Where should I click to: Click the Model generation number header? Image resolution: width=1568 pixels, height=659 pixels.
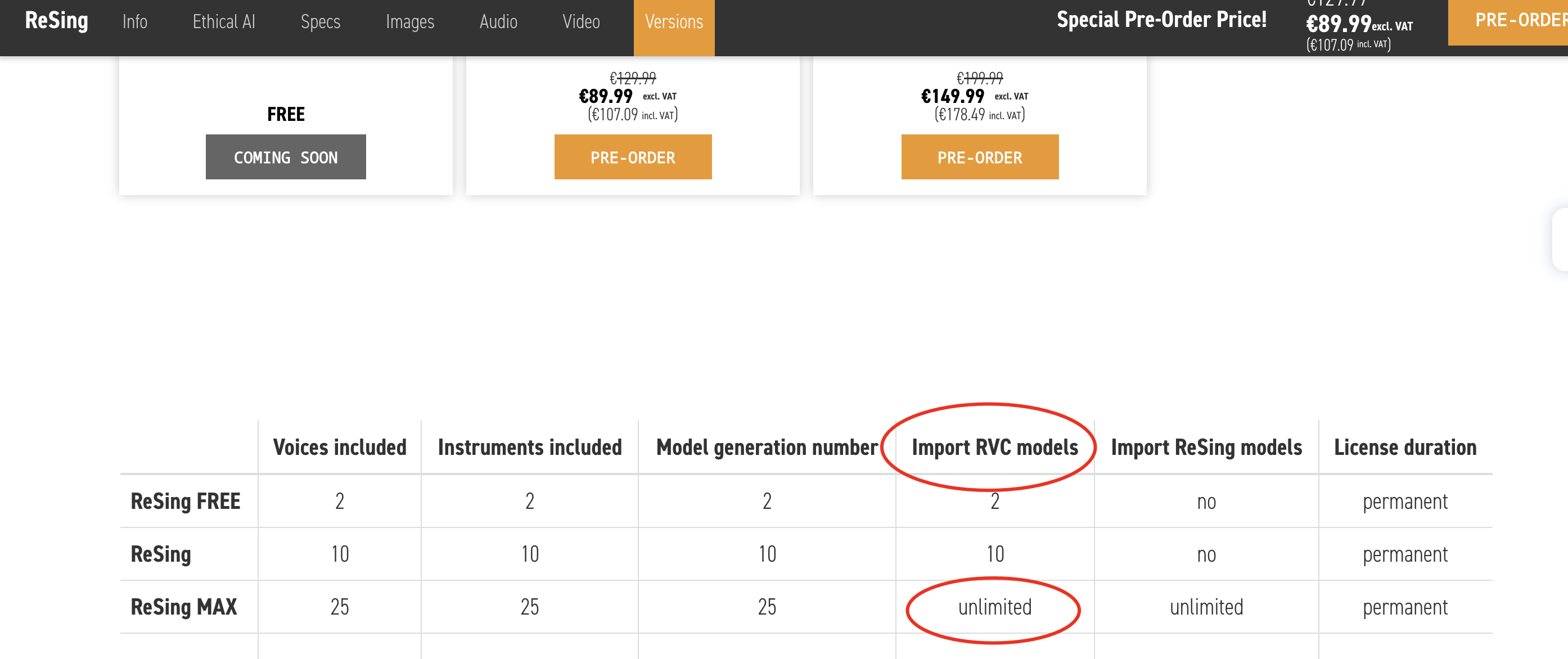pos(767,447)
